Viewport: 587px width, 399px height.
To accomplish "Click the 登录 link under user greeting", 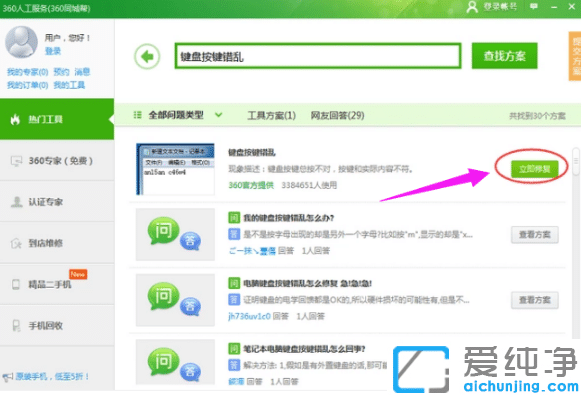I will pos(53,51).
